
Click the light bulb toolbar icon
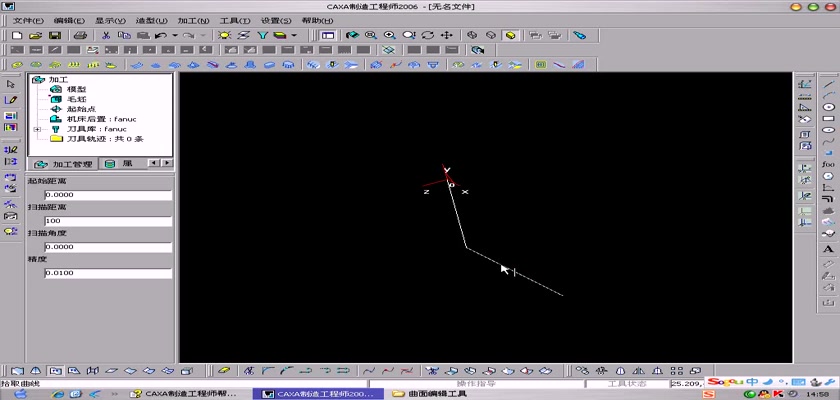224,35
